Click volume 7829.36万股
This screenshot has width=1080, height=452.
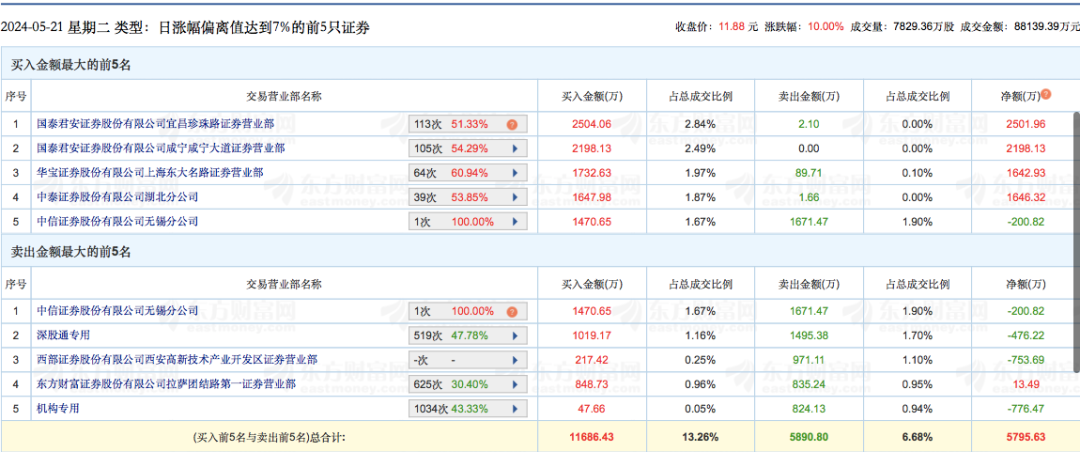tap(923, 27)
